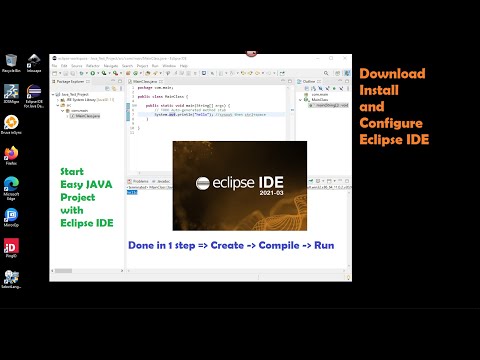480x360 pixels.
Task: Open the Debug icon dropdown arrow
Action: [87, 73]
